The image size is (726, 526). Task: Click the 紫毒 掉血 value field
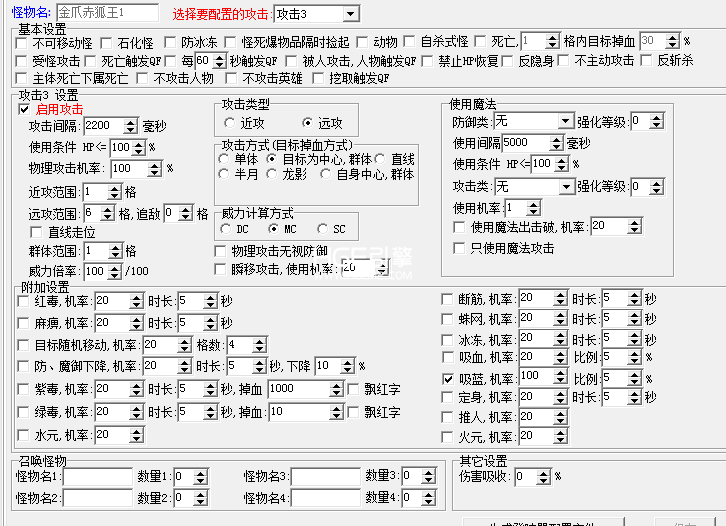point(304,388)
